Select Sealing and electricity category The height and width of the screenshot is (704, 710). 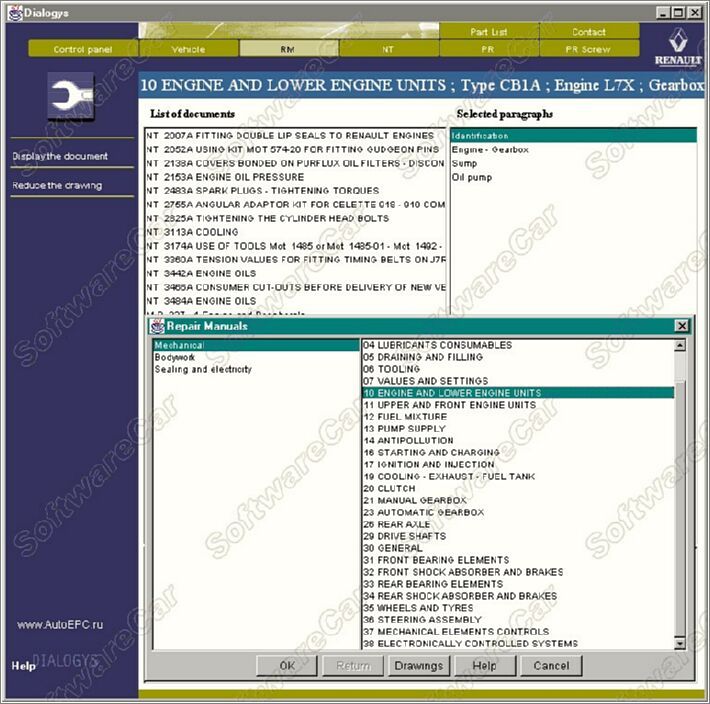click(203, 369)
